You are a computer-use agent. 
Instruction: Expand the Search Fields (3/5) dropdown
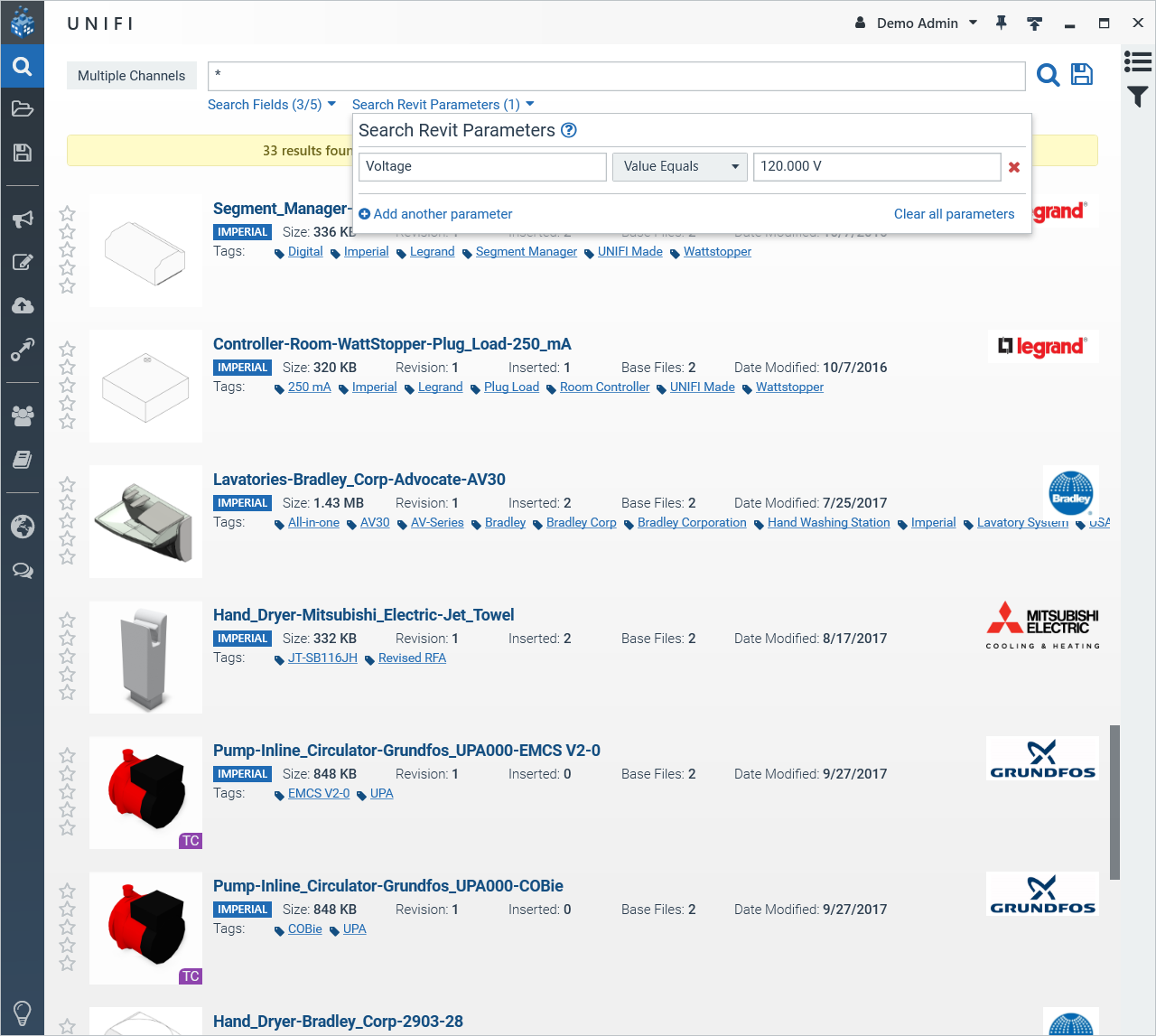click(272, 105)
